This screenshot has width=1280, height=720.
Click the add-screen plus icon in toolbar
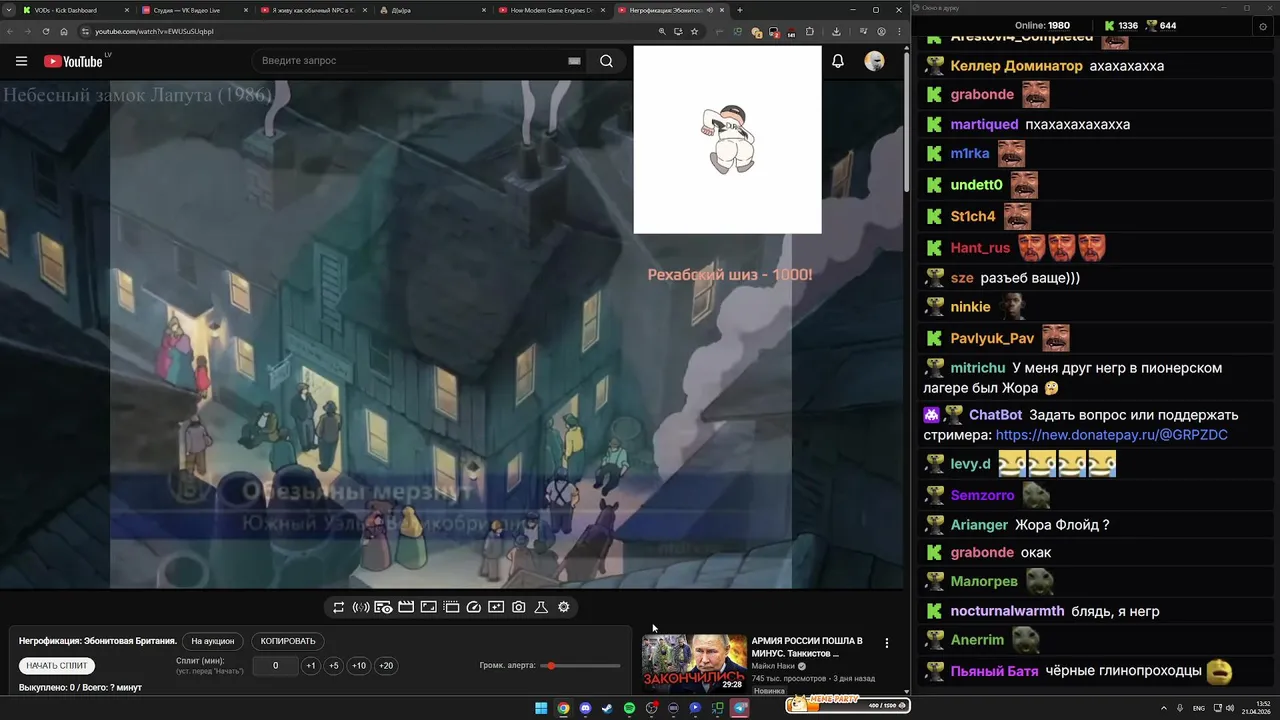pos(496,607)
